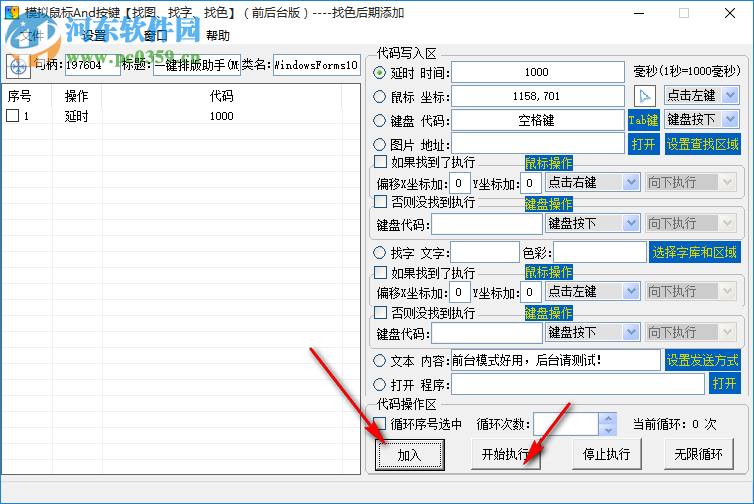This screenshot has height=504, width=754.
Task: Decrease 循环次数 with down spinner arrow
Action: [608, 430]
